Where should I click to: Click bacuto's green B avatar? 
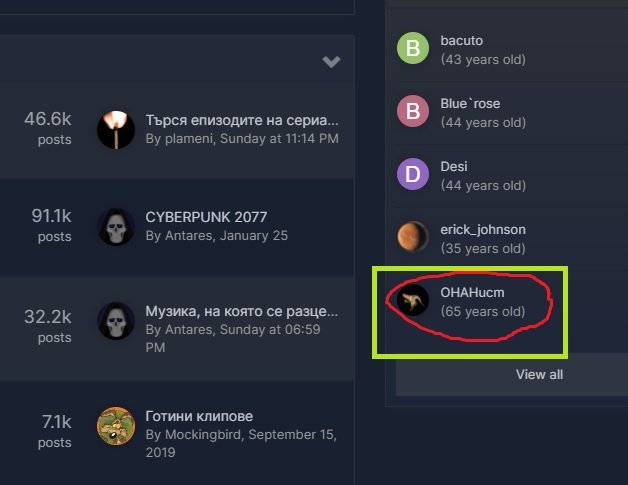click(413, 48)
